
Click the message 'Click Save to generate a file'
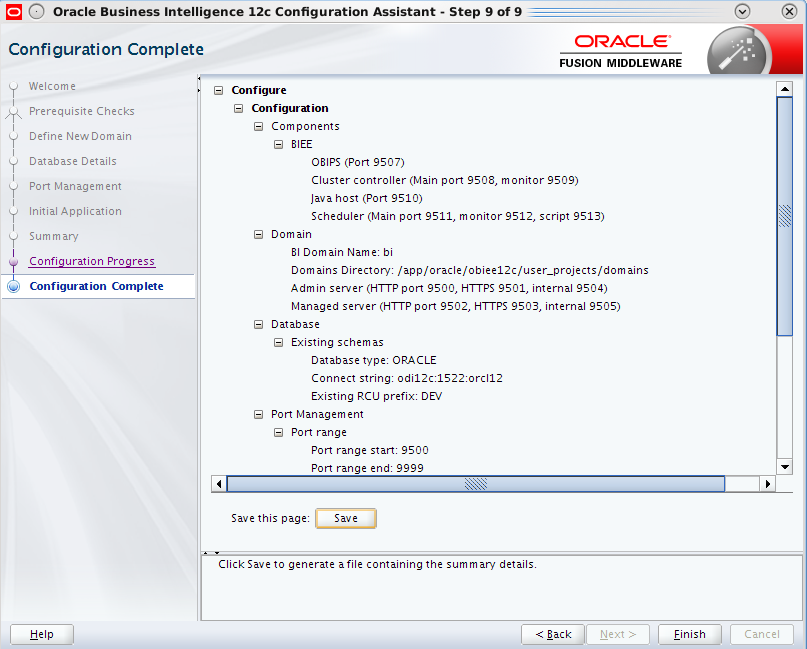tap(377, 565)
